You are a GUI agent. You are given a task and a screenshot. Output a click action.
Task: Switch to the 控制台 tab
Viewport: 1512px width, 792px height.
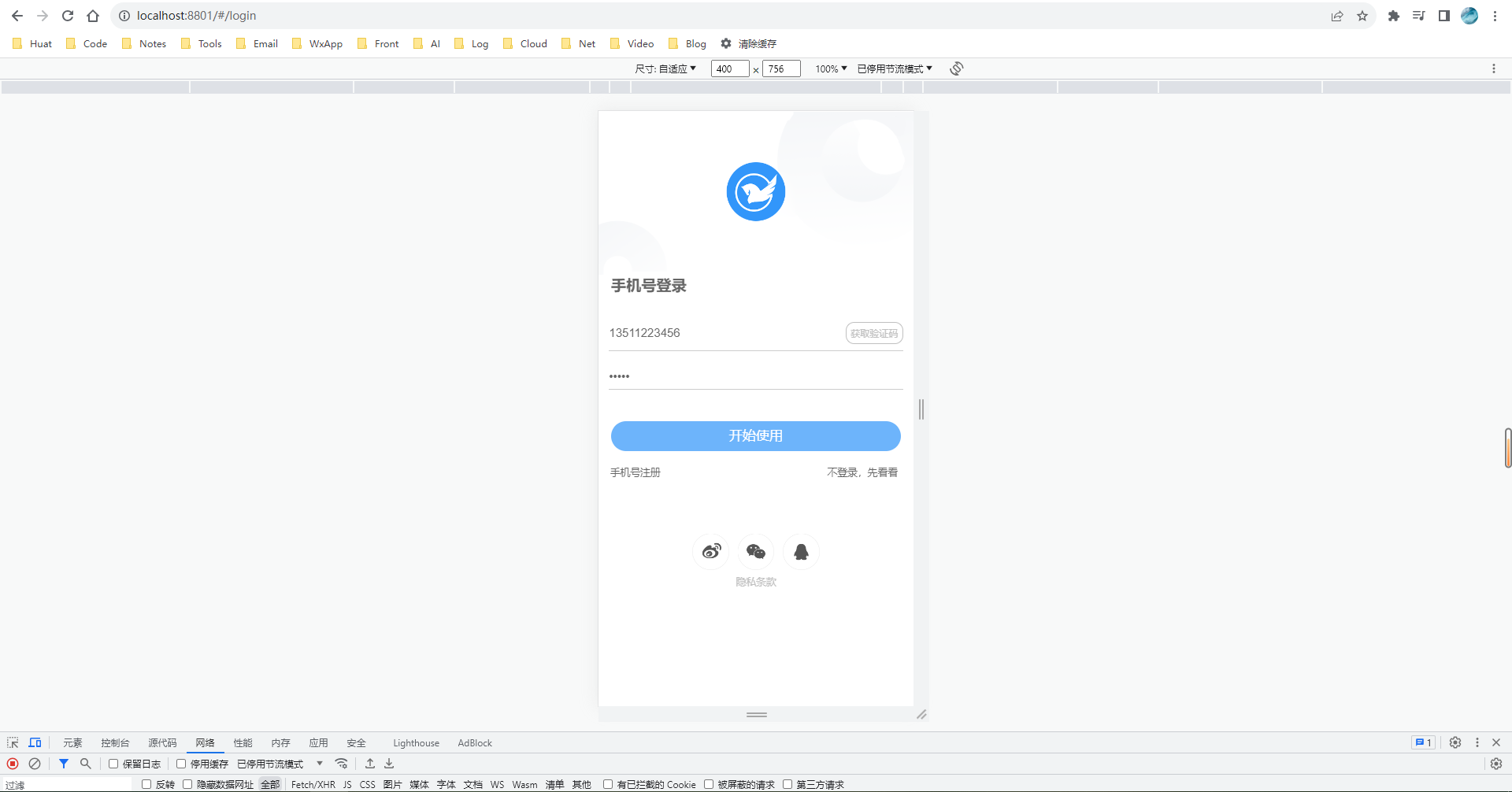tap(115, 742)
